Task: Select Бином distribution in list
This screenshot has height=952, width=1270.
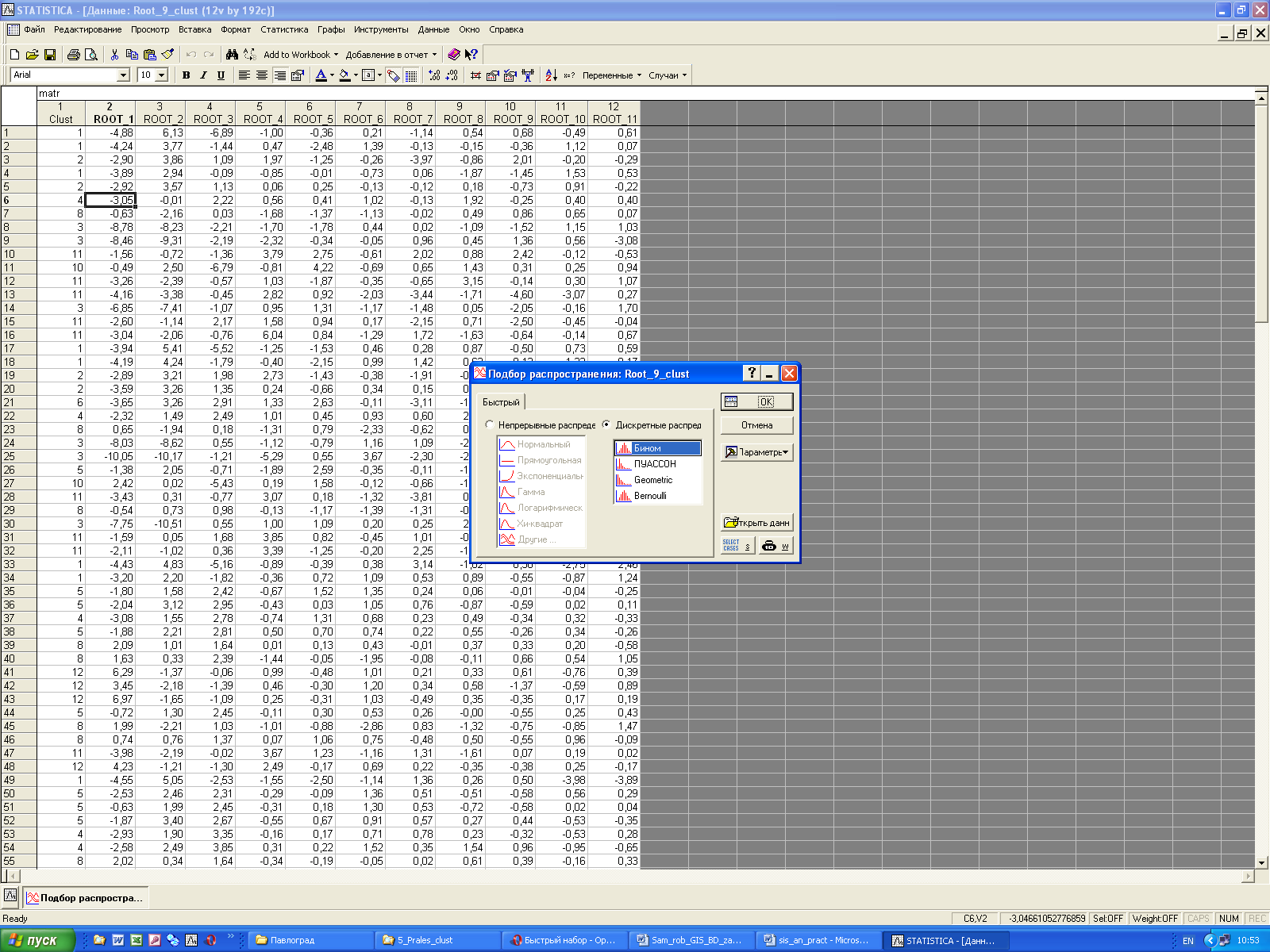Action: tap(657, 448)
